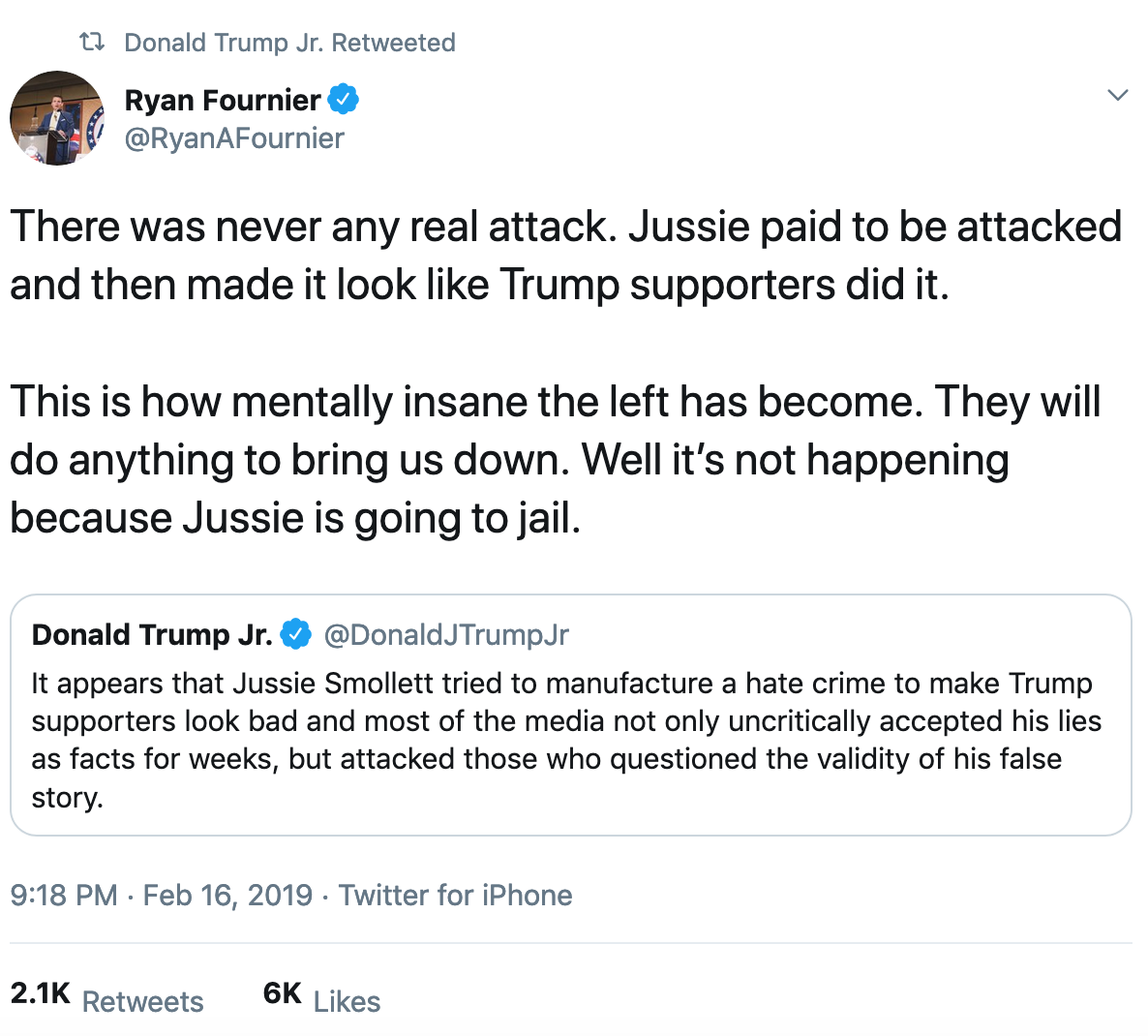Click the verified badge in the quoted tweet

tap(296, 634)
